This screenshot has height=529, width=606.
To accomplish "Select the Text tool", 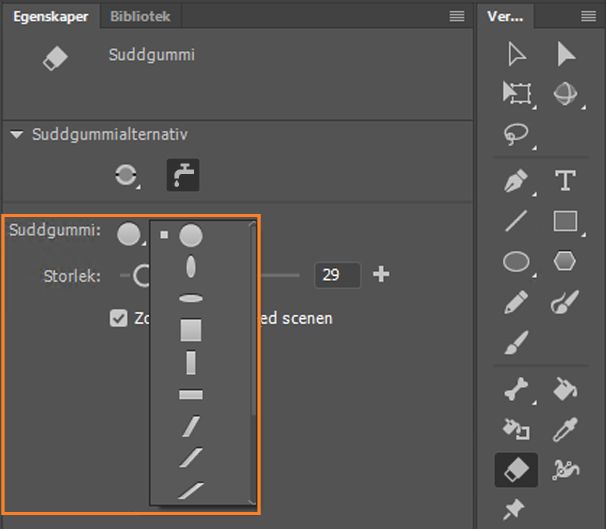I will click(565, 180).
